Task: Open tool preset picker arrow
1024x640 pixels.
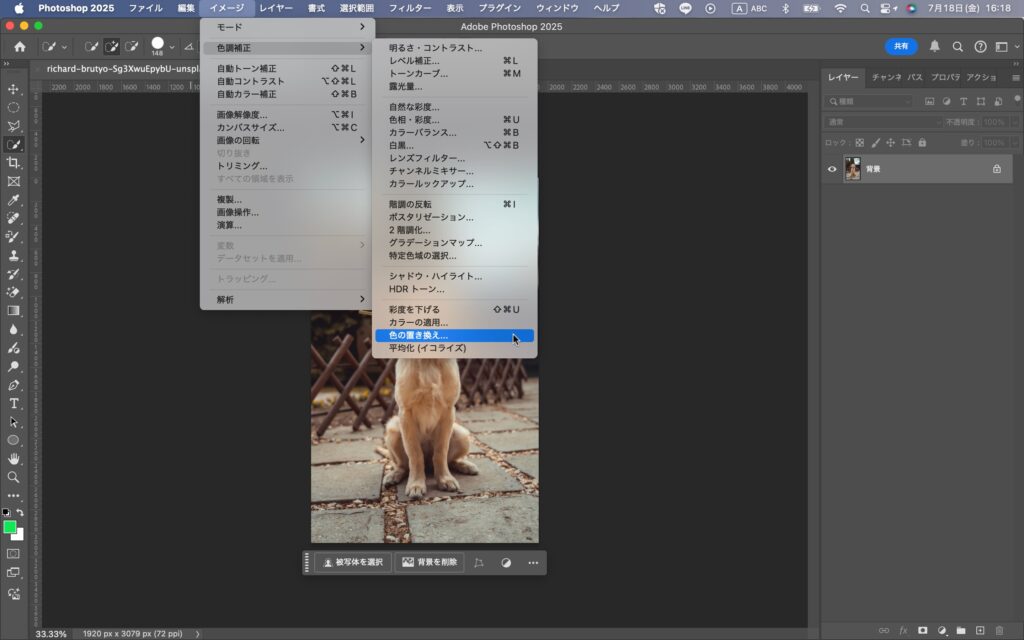Action: (64, 47)
